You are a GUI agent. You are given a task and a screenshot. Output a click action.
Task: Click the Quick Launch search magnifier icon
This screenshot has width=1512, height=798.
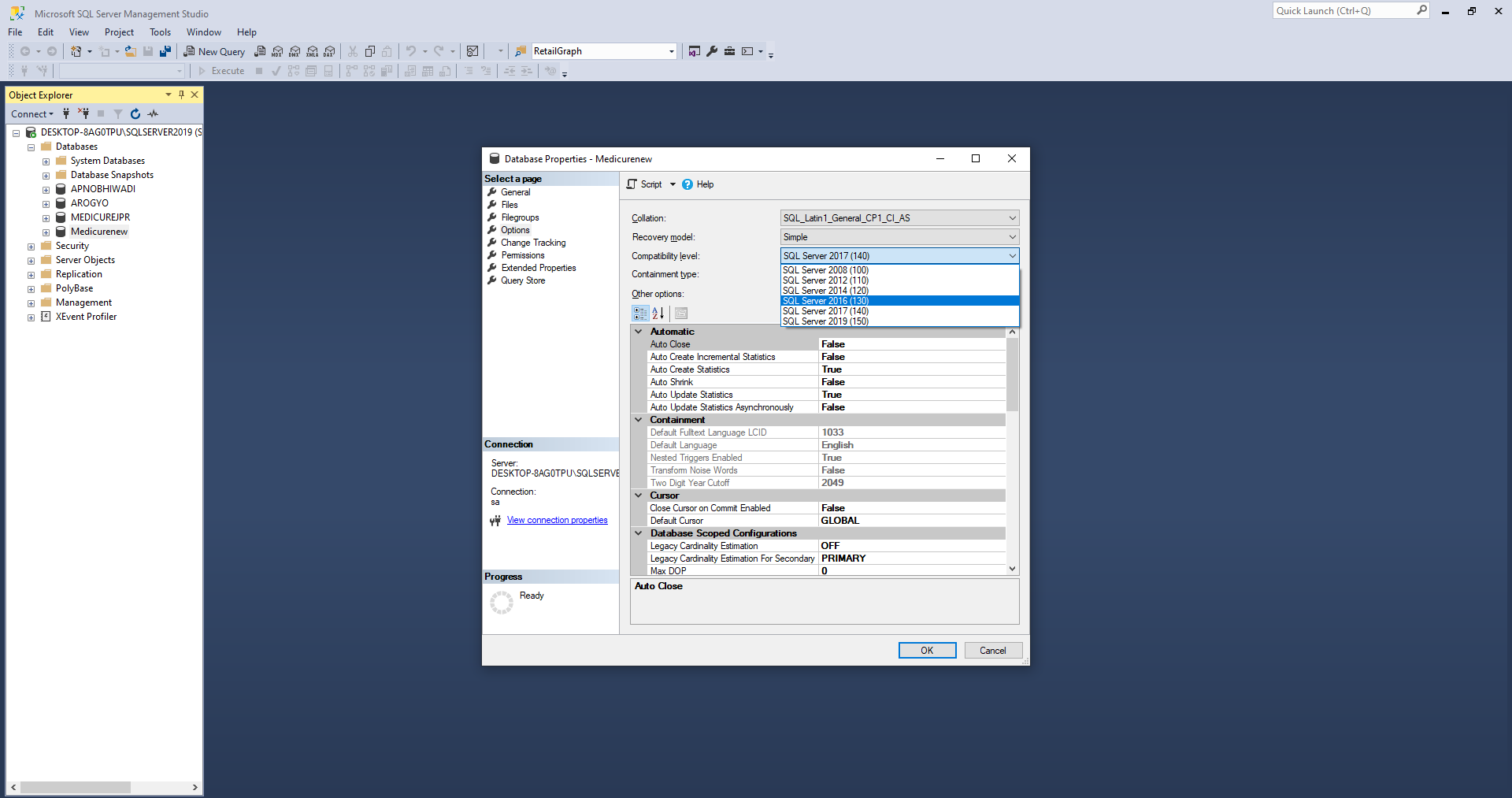point(1421,10)
